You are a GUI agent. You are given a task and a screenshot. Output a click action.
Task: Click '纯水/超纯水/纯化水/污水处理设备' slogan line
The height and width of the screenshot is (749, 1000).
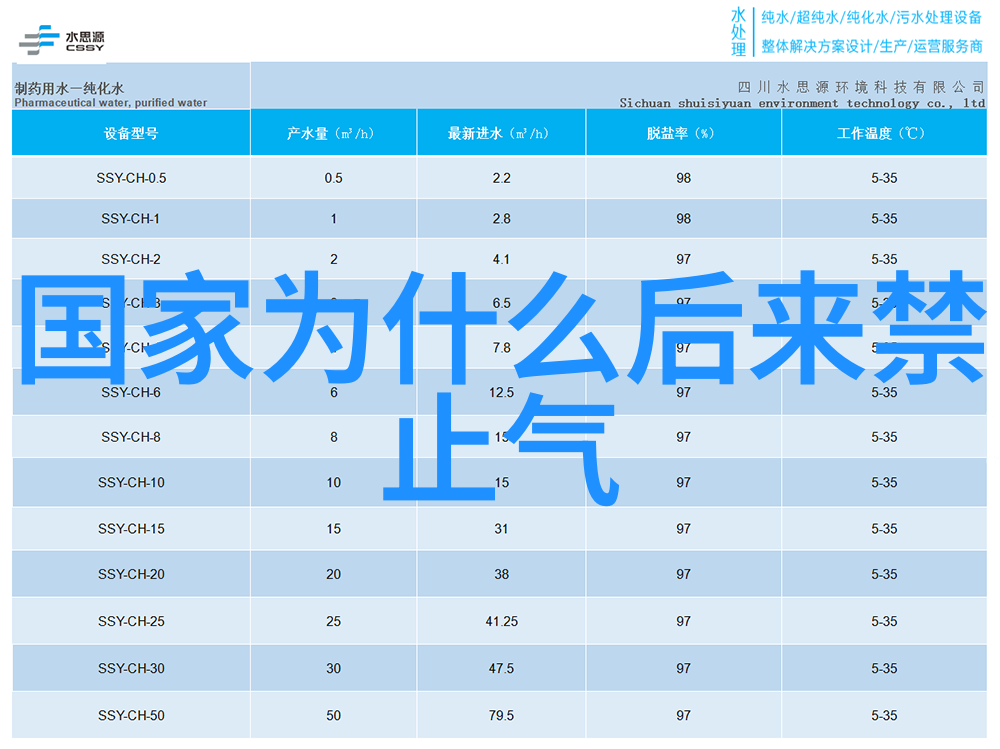coord(872,18)
